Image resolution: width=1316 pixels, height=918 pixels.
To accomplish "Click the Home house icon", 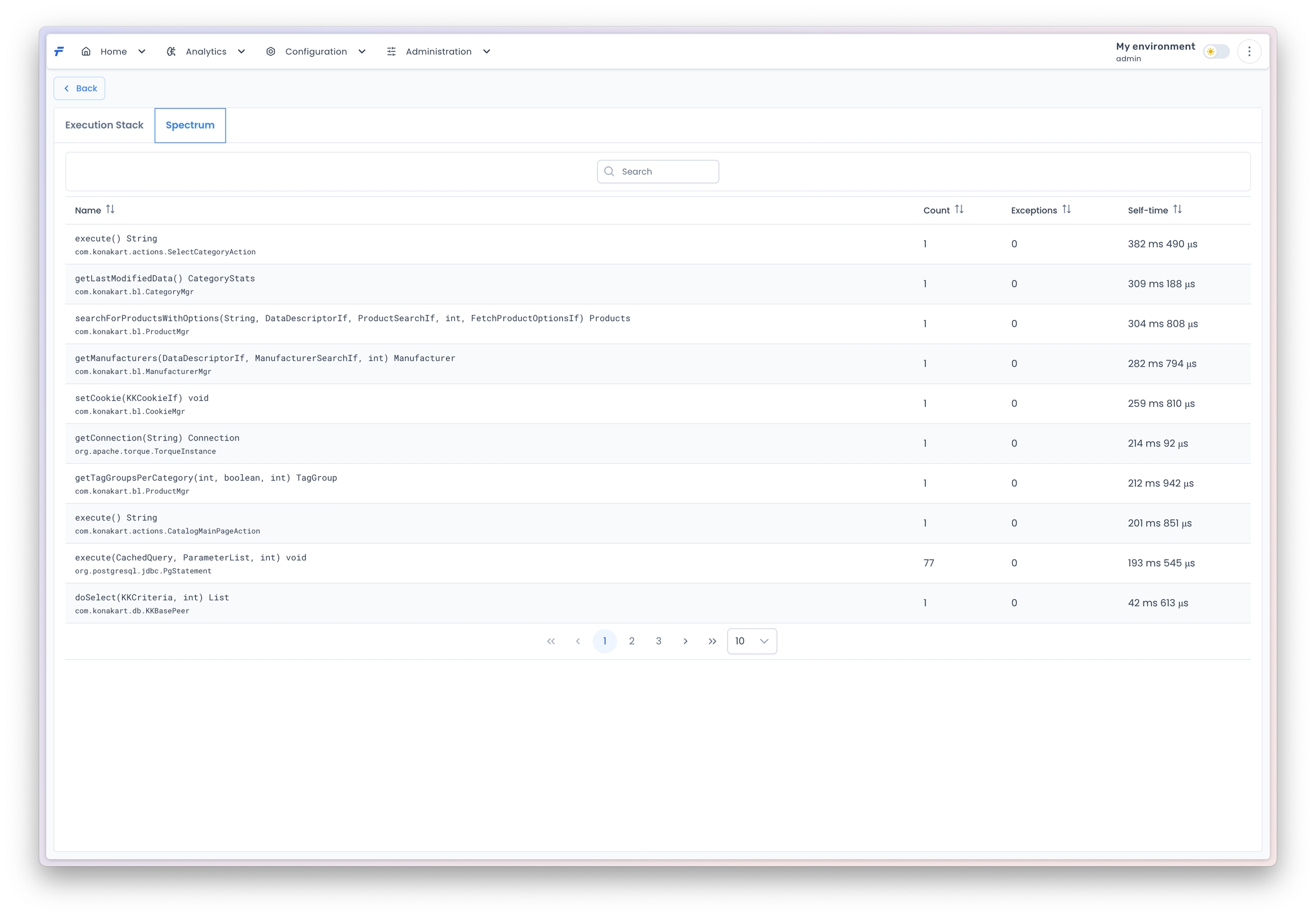I will pyautogui.click(x=86, y=51).
